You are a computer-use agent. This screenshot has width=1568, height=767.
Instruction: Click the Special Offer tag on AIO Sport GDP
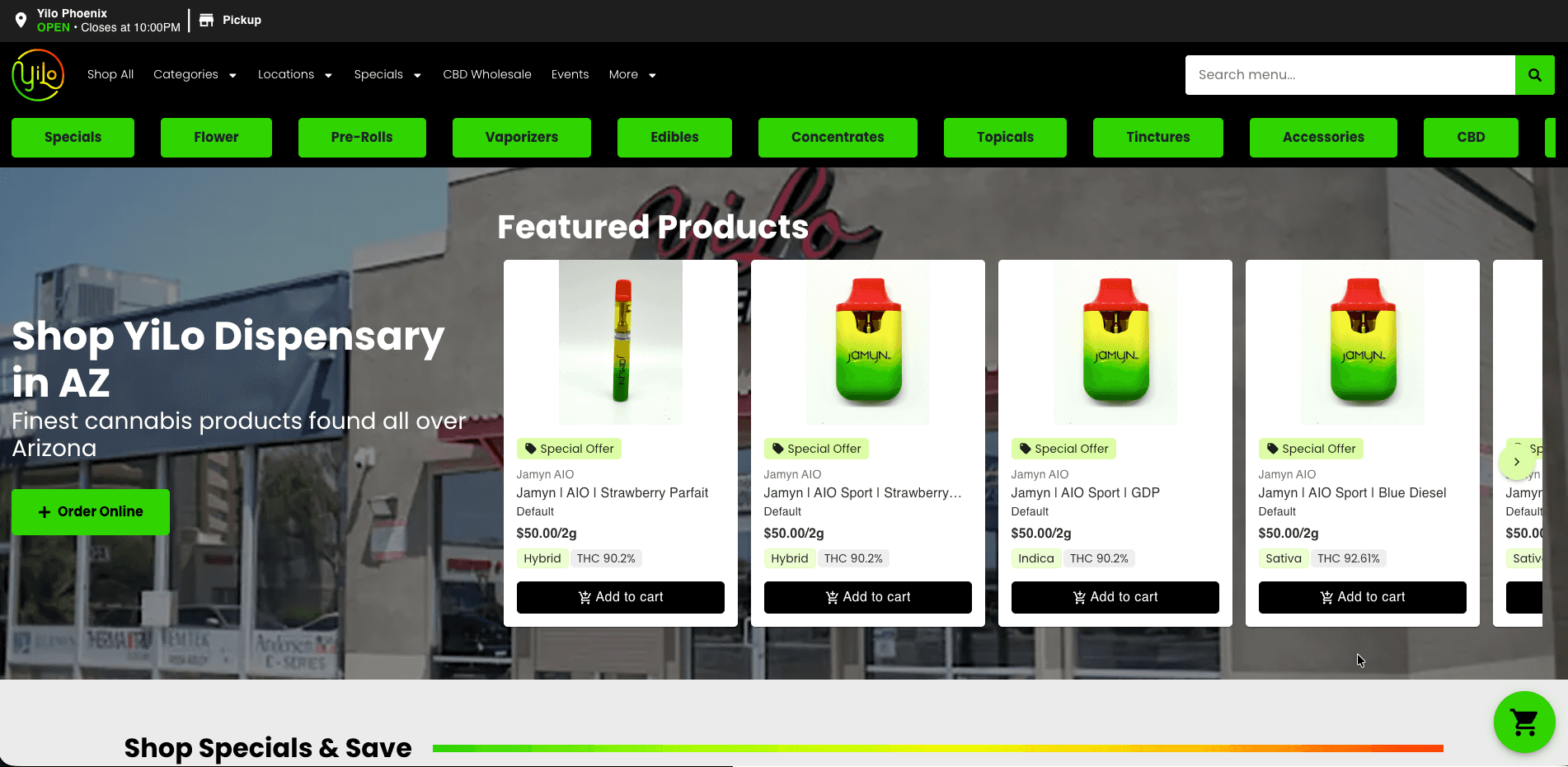tap(1063, 449)
